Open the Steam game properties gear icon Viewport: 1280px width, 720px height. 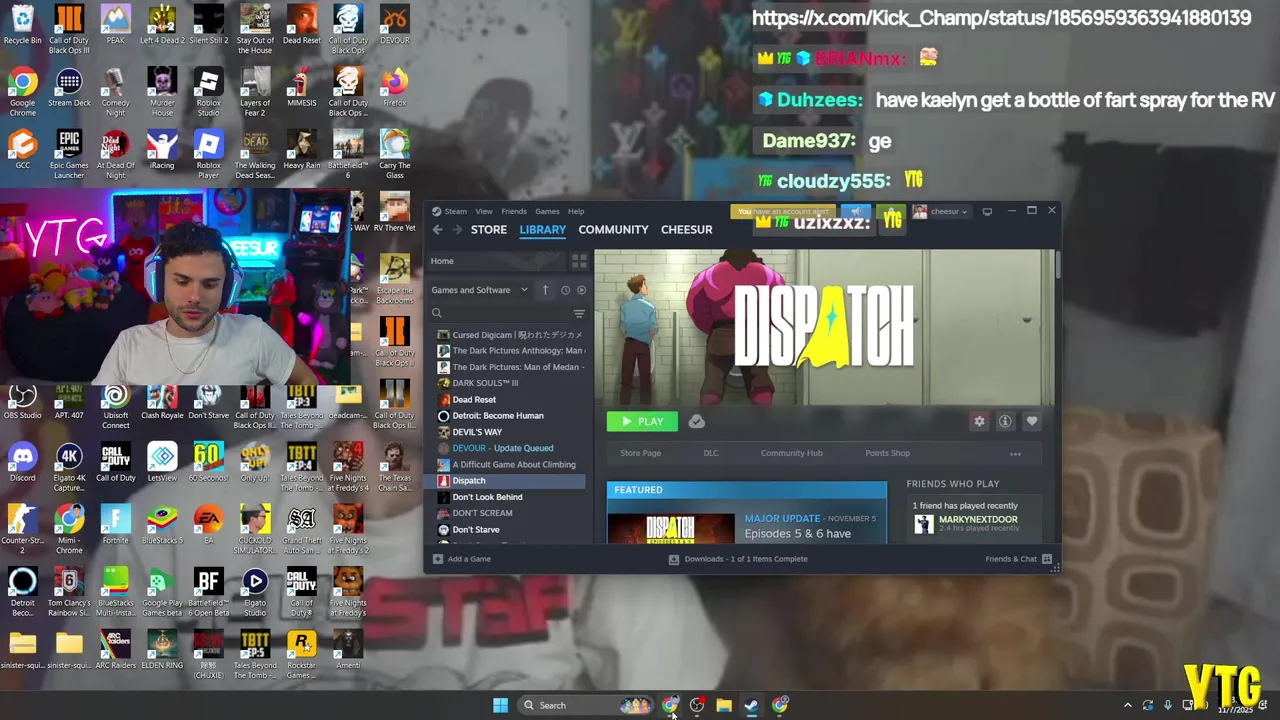[x=979, y=421]
